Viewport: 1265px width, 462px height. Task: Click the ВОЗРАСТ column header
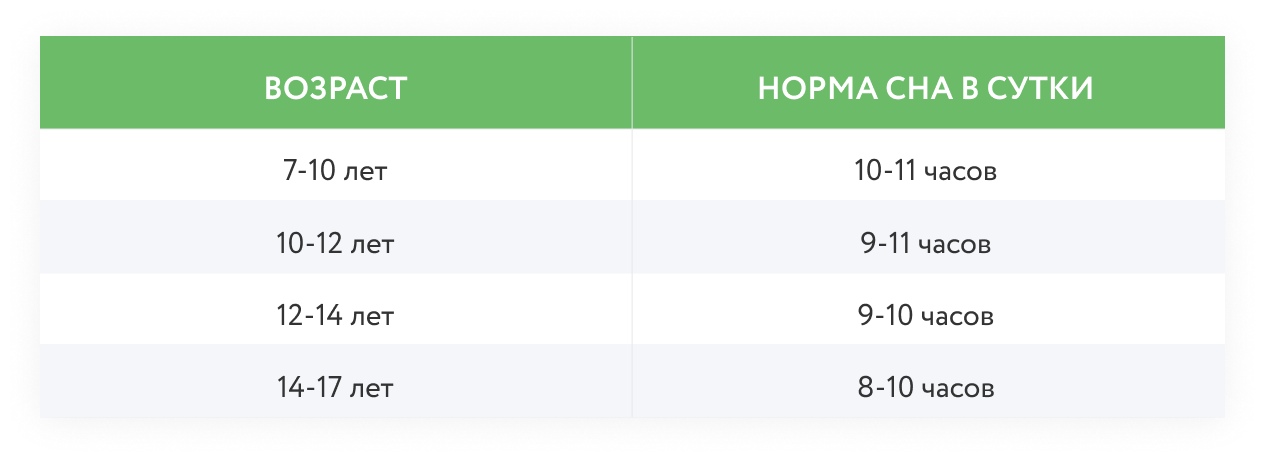point(336,88)
